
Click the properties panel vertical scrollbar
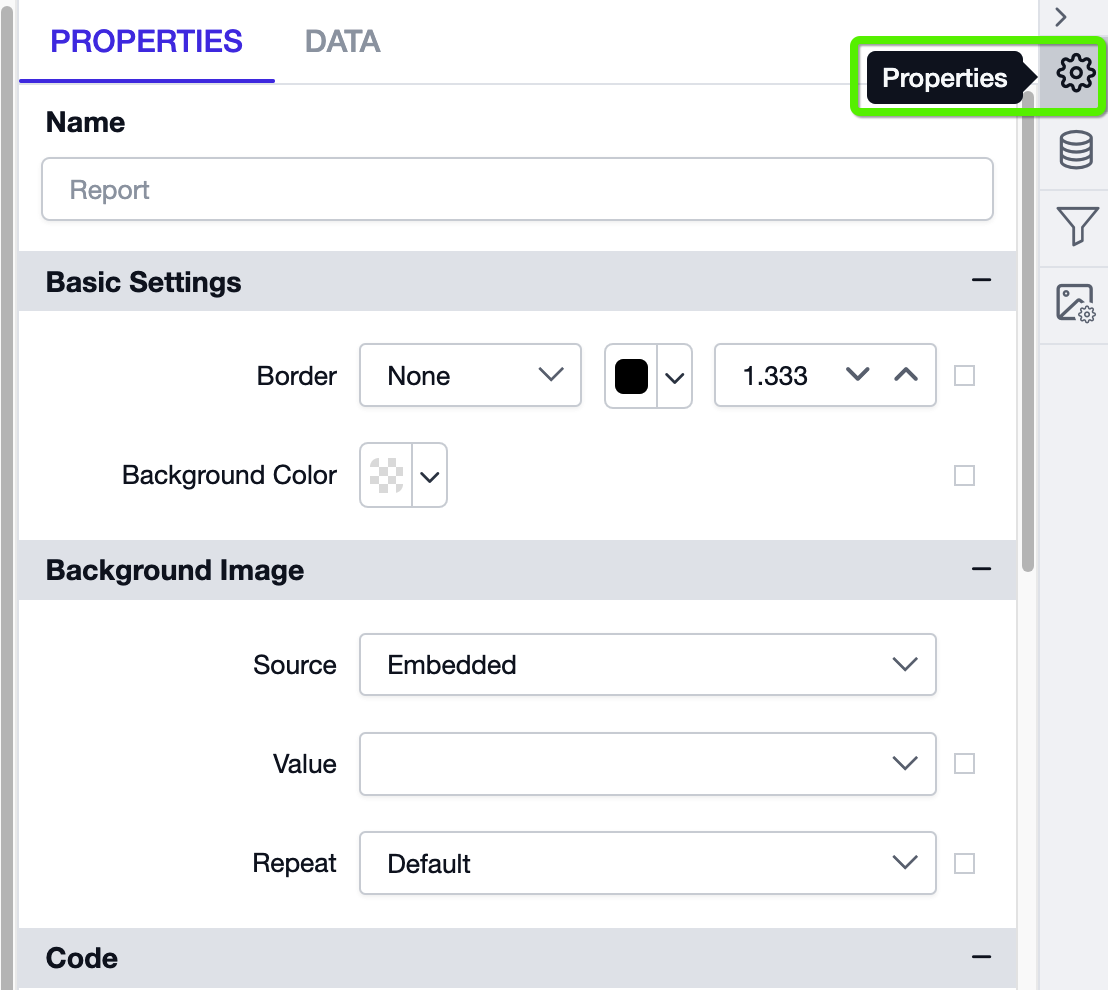(x=1028, y=332)
